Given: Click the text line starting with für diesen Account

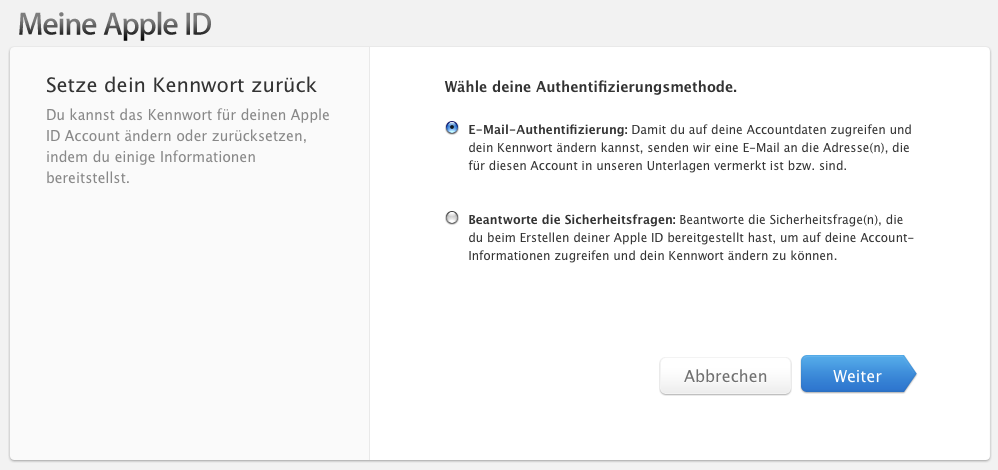Looking at the screenshot, I should [657, 166].
